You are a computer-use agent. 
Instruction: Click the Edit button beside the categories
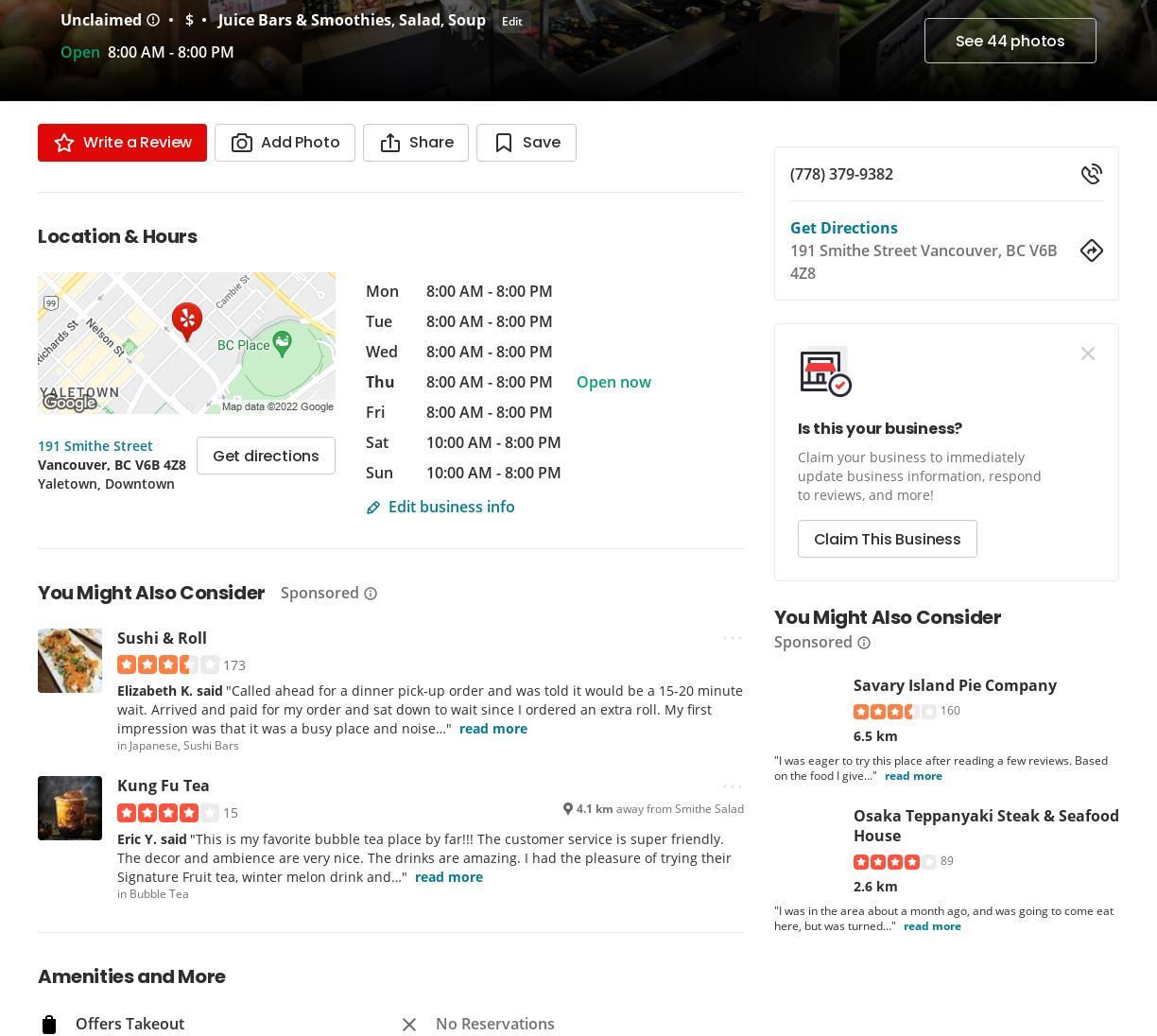511,22
